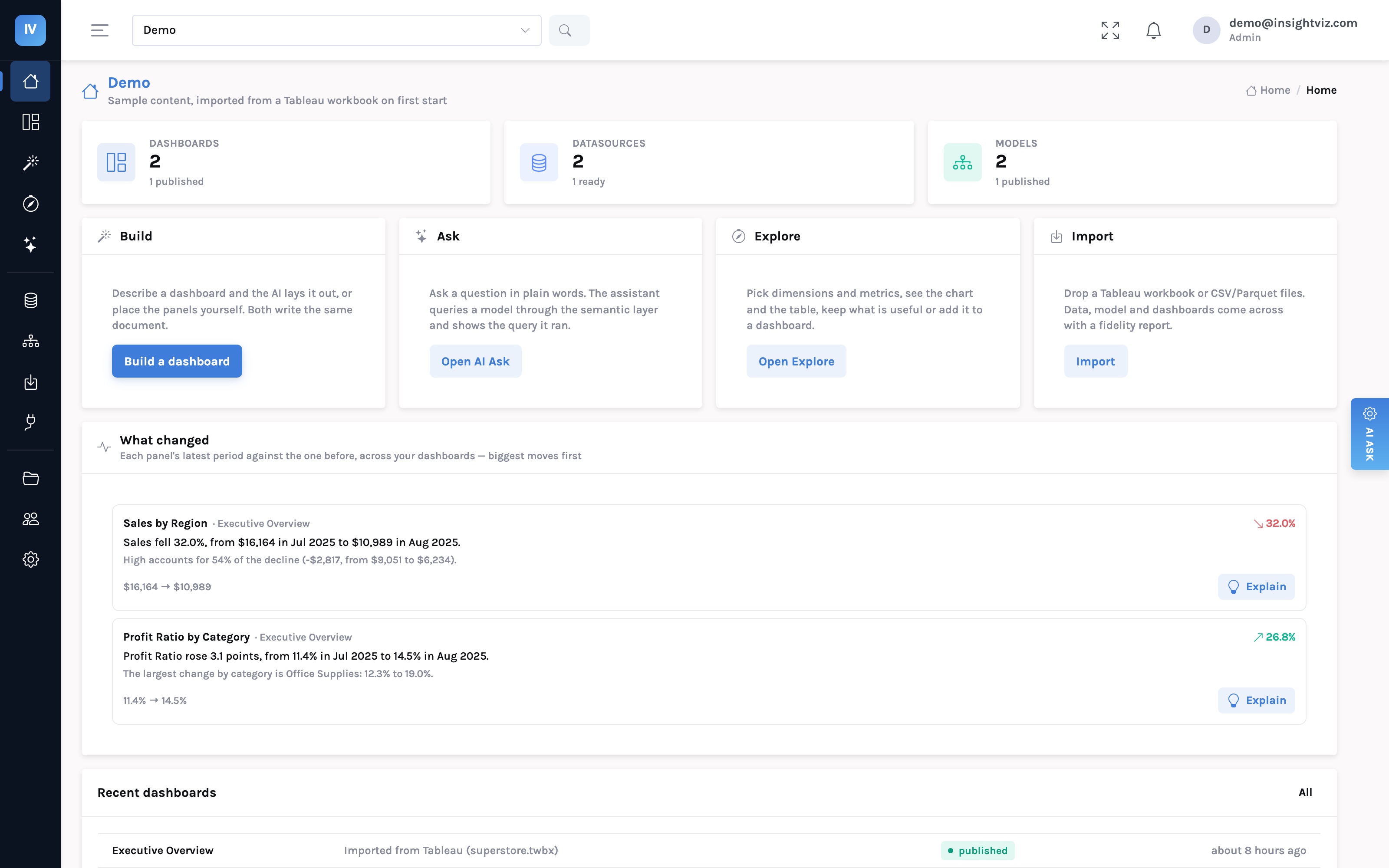Click Open AI Ask button
Viewport: 1389px width, 868px height.
475,361
